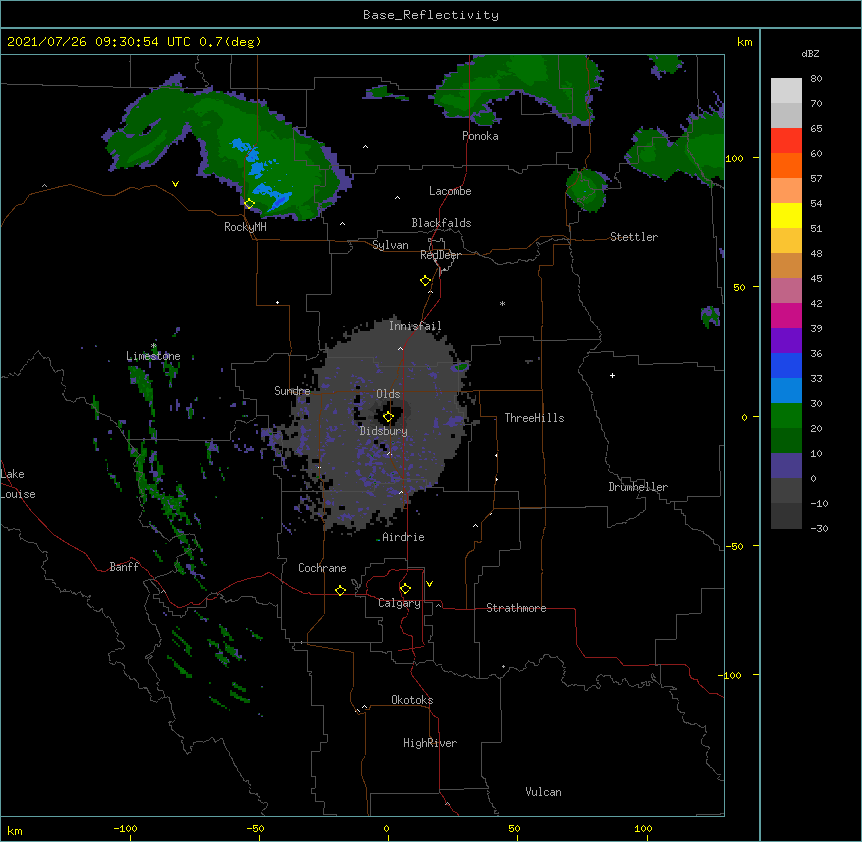Select the yellow swatch between 54 and 51 dBZ
This screenshot has height=842, width=862.
(786, 215)
